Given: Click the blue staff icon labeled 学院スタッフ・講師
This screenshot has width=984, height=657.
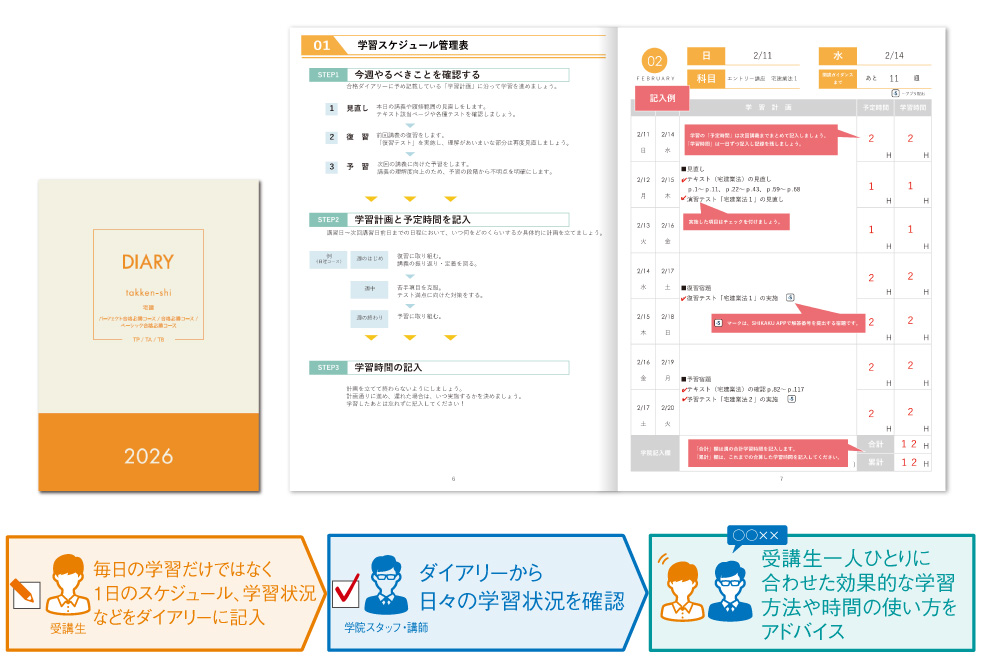Looking at the screenshot, I should (387, 585).
